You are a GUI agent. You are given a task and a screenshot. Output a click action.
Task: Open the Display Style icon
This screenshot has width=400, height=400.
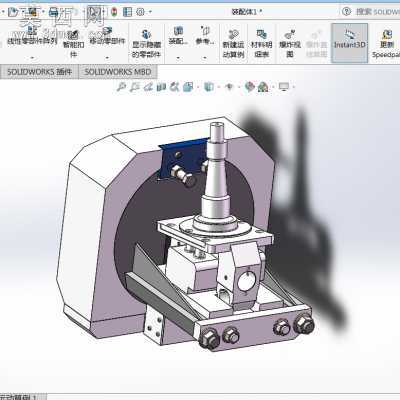pos(209,87)
